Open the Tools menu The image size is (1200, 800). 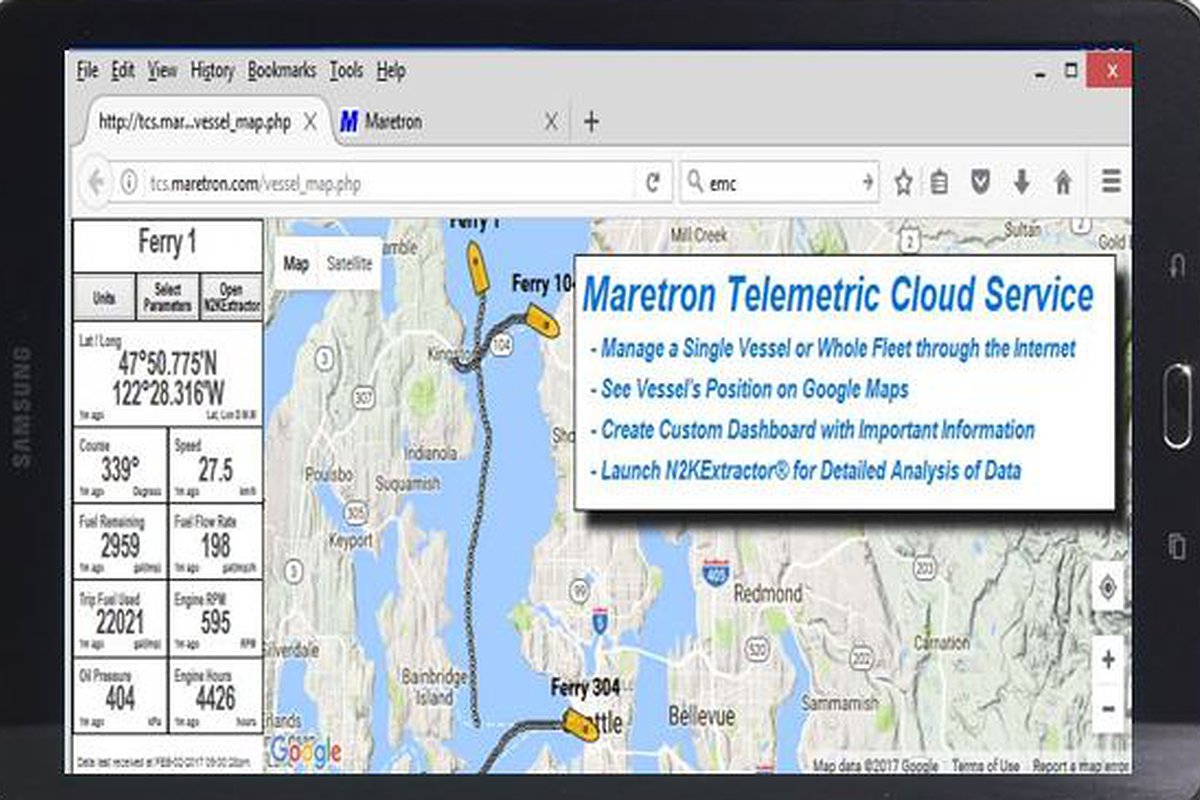tap(346, 71)
